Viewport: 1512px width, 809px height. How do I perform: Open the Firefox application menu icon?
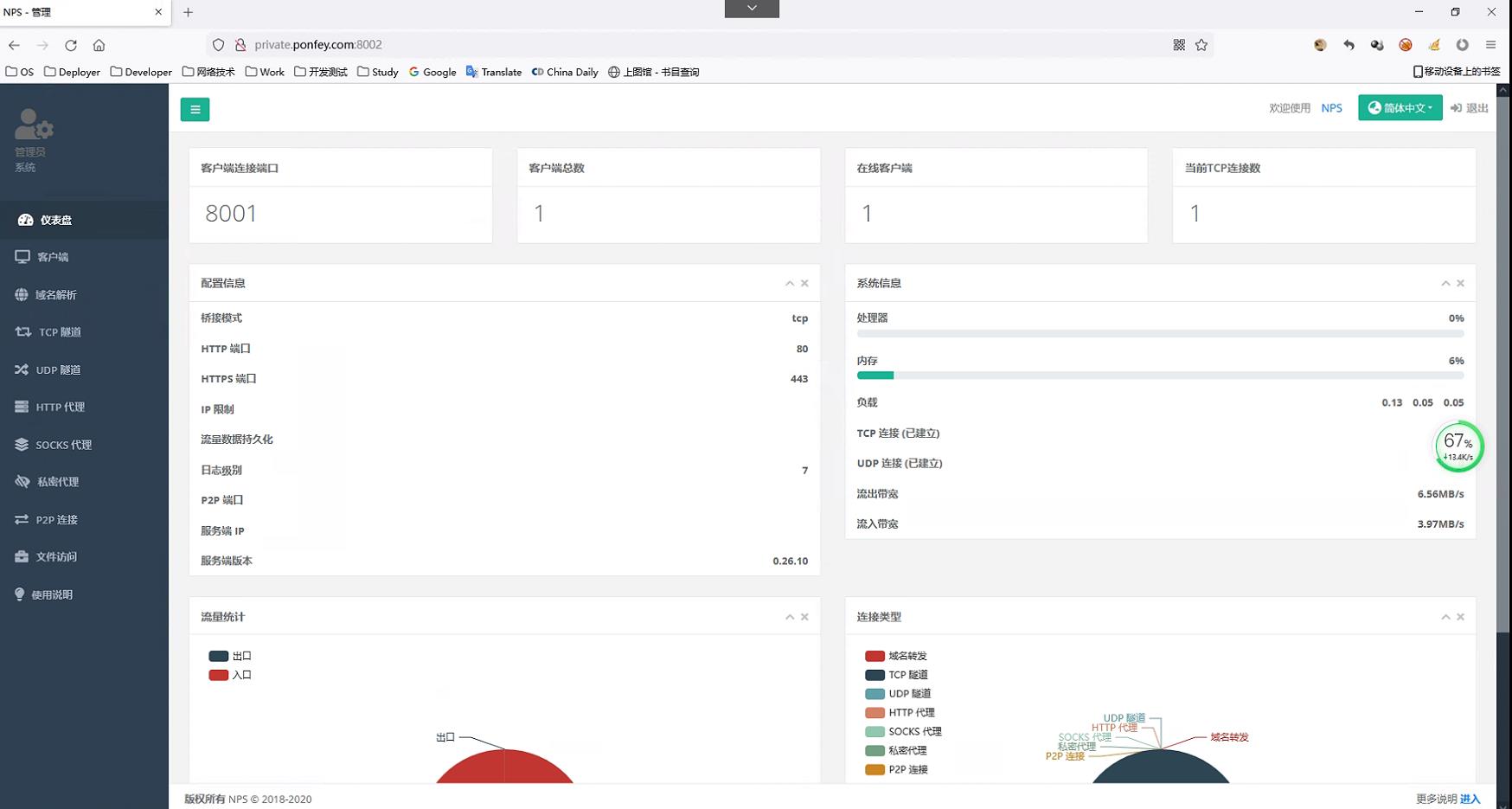pos(1490,45)
